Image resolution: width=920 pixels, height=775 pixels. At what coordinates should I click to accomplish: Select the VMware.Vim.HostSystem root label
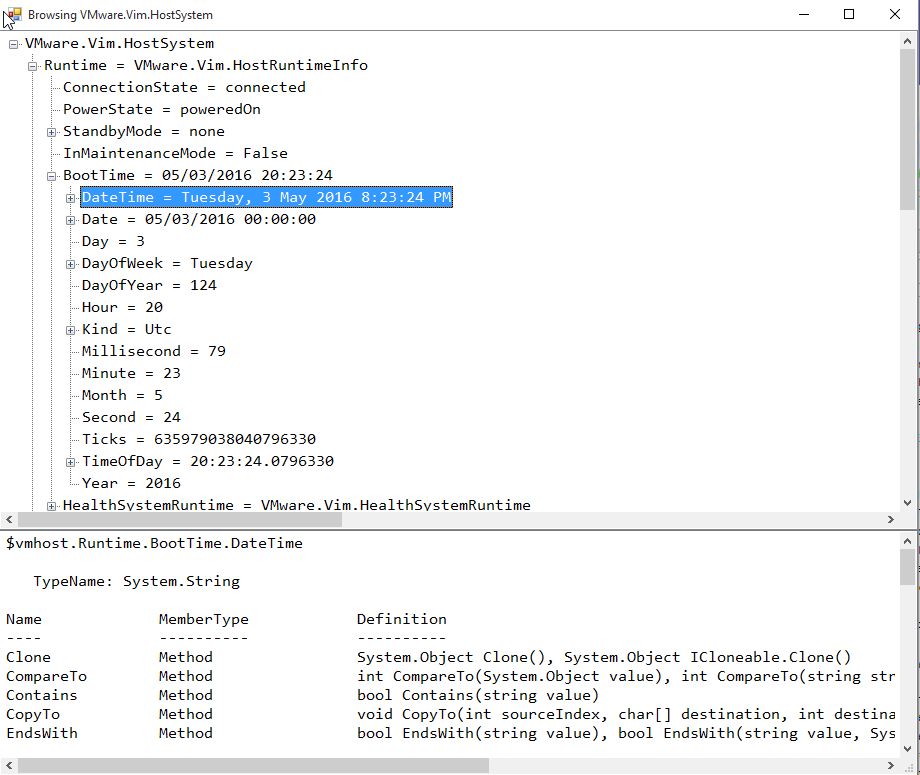[119, 43]
